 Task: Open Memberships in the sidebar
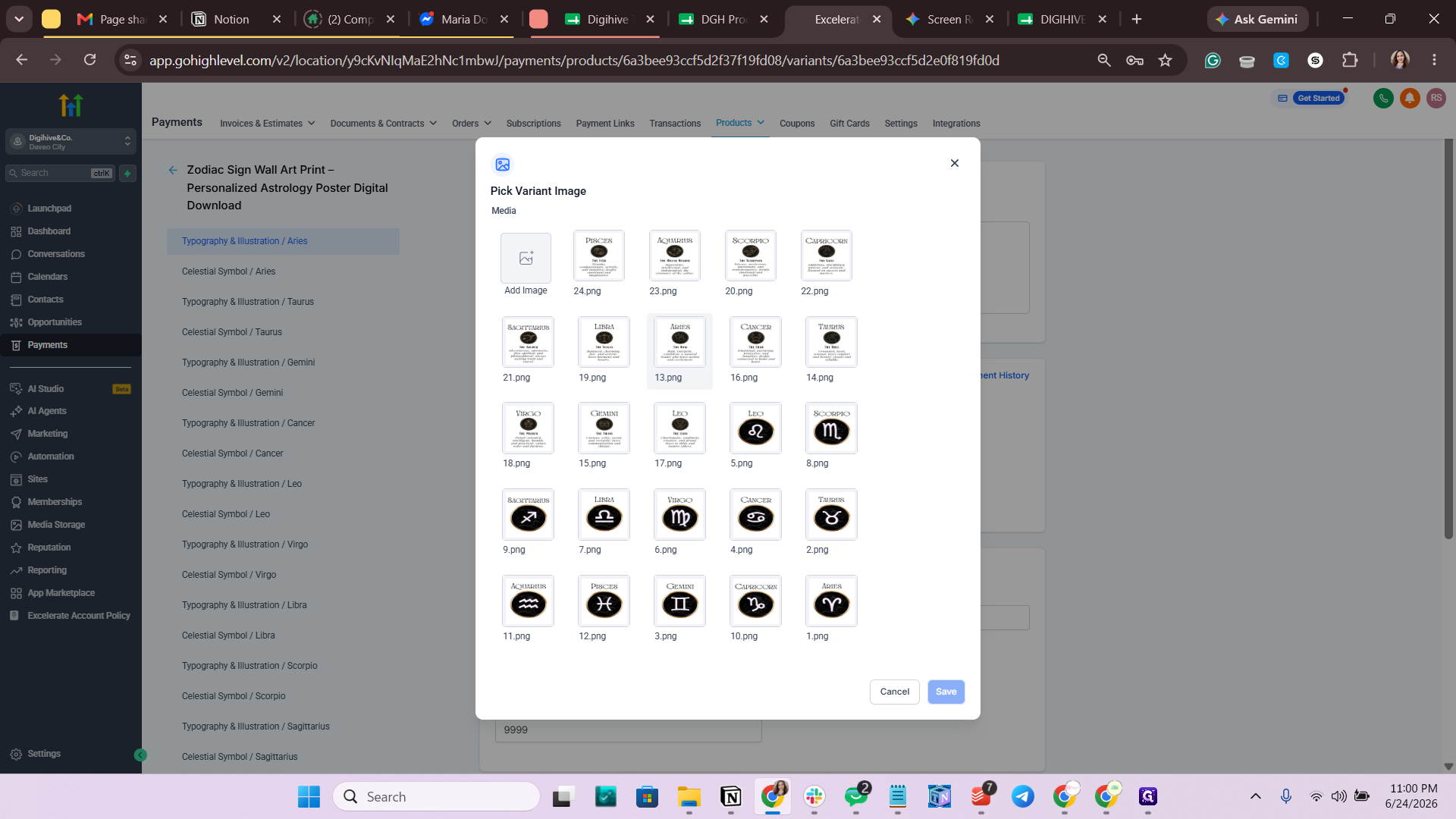(54, 502)
